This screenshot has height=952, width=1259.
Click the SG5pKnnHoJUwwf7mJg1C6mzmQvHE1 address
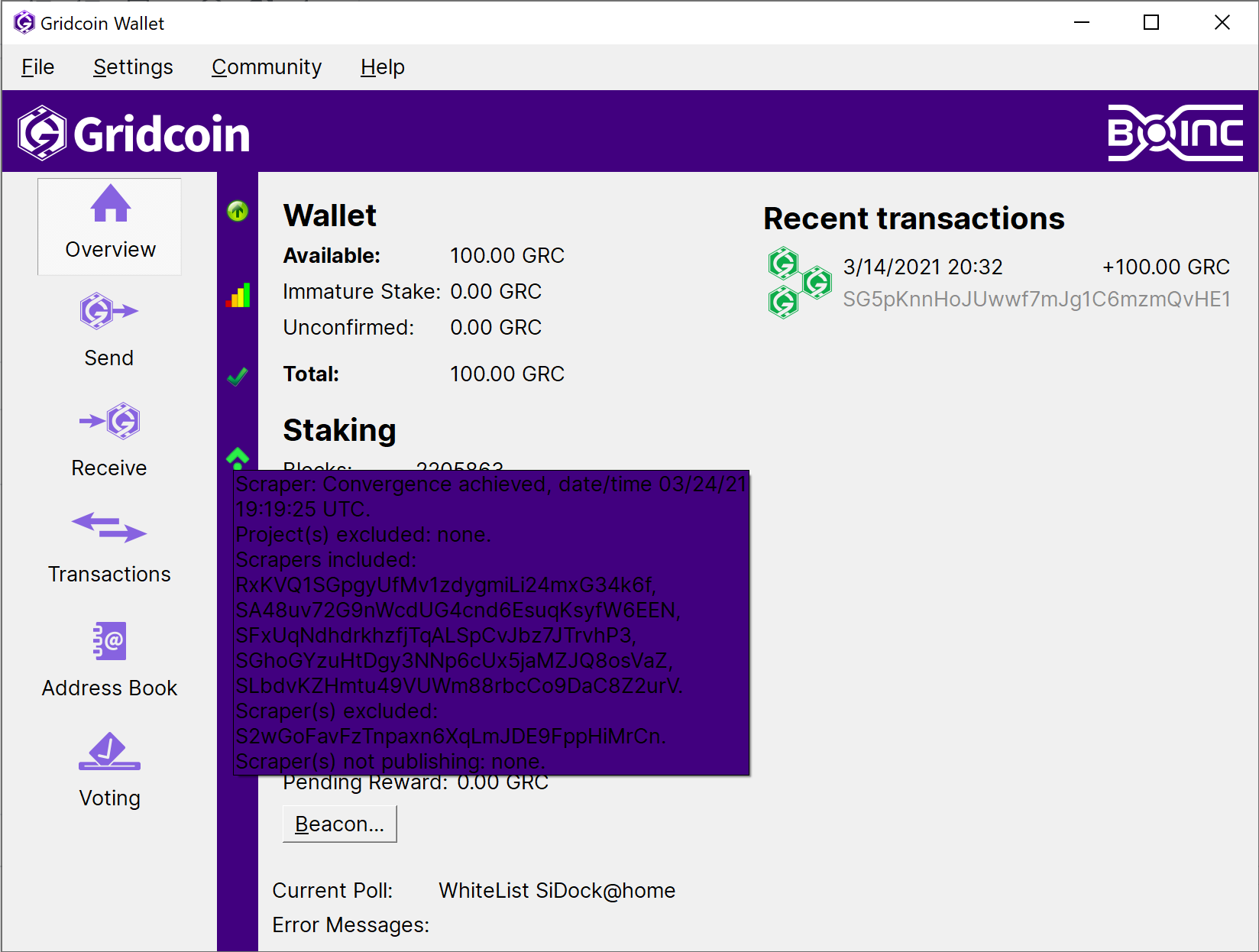click(x=1037, y=299)
